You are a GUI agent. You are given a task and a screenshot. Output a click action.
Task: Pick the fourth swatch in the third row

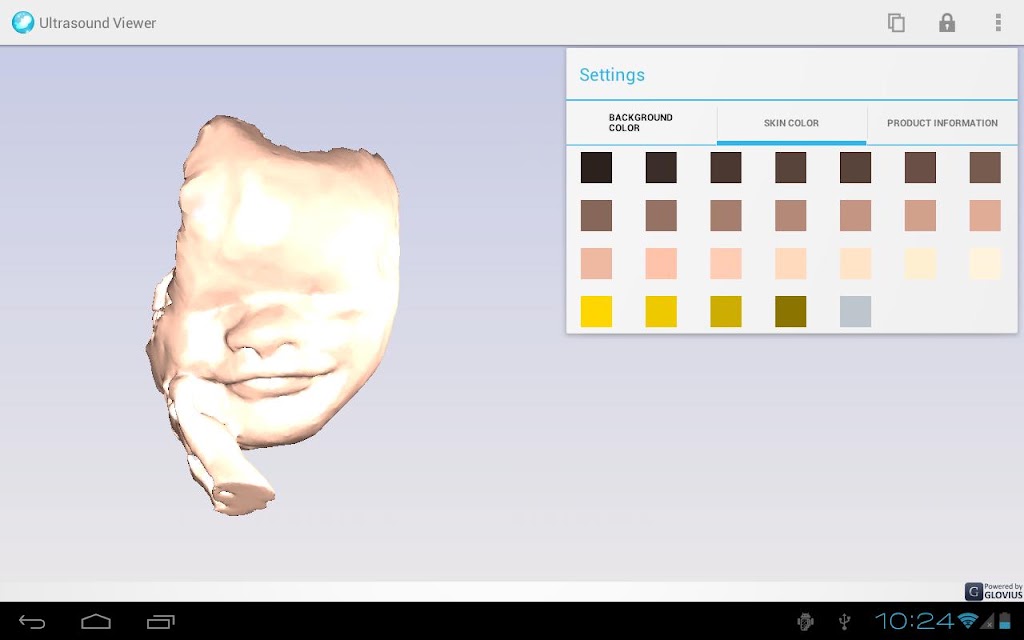point(790,263)
